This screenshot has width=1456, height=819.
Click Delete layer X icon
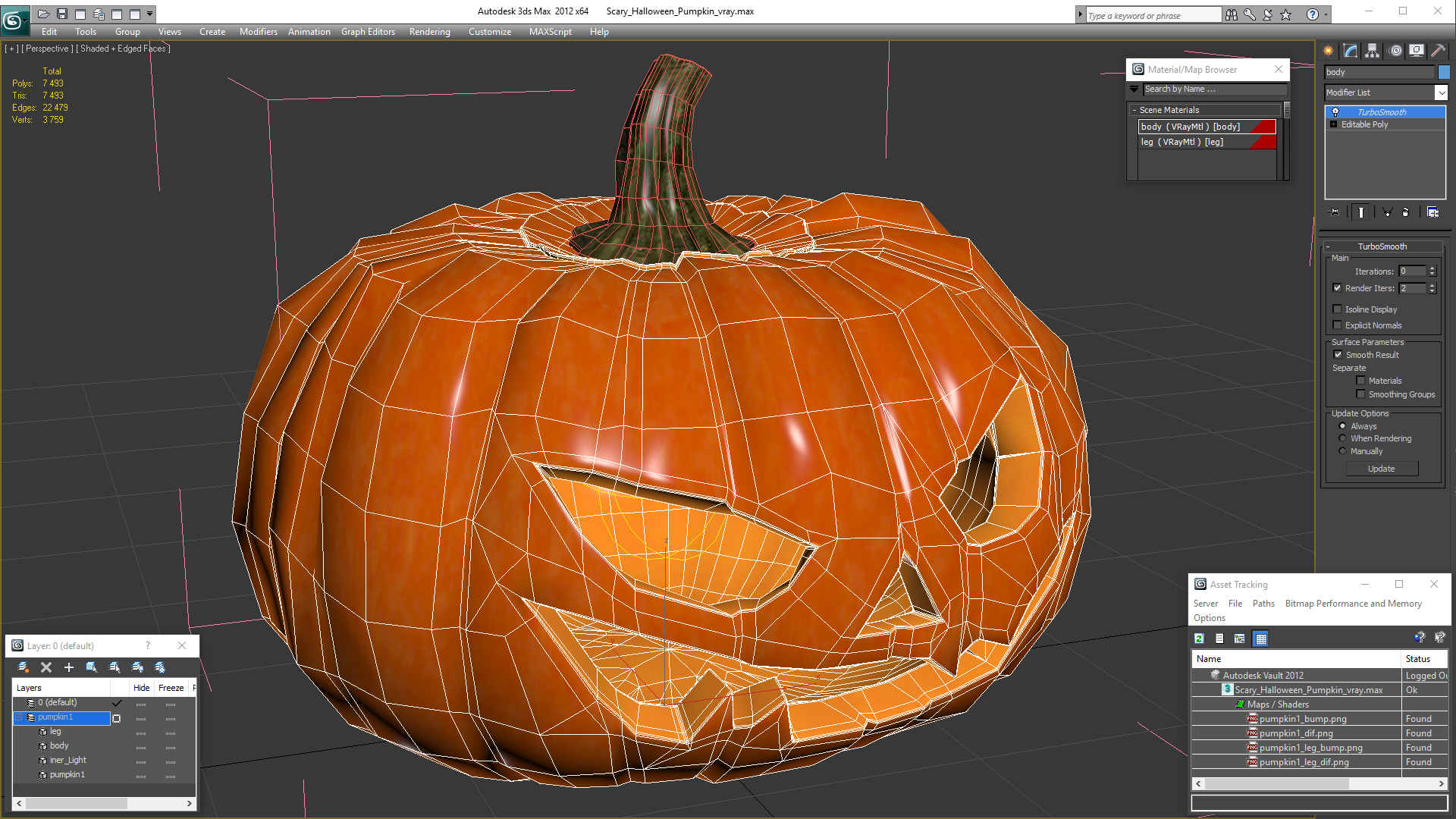point(46,667)
